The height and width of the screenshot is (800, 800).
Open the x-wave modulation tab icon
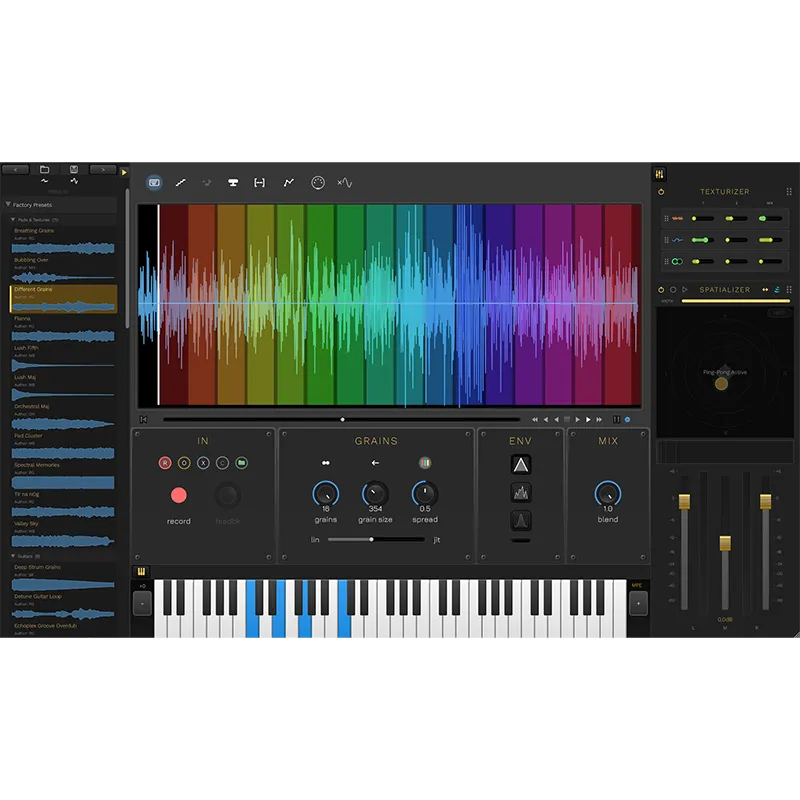(344, 183)
